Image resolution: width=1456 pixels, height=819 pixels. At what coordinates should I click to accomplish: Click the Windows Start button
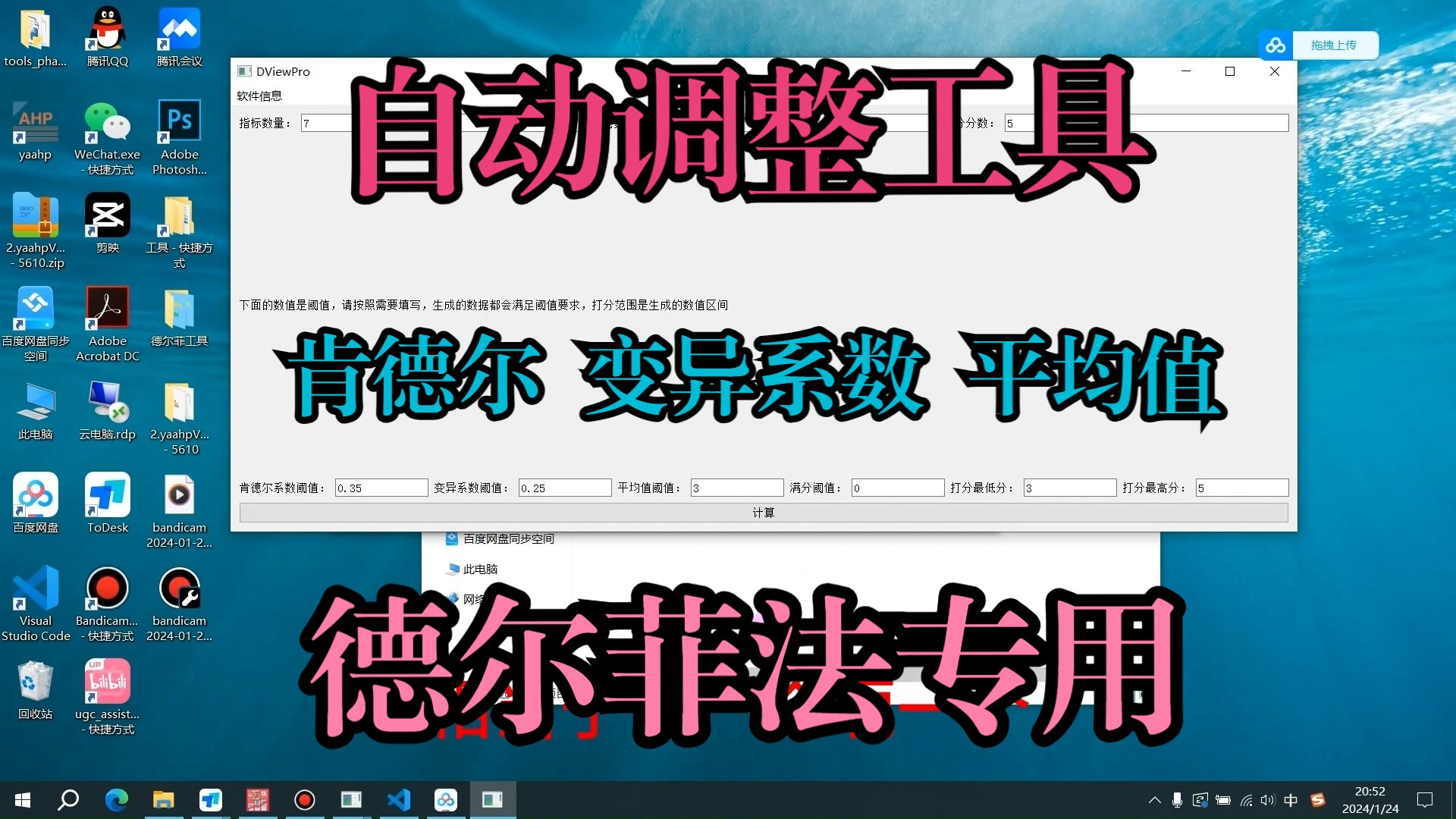tap(22, 800)
